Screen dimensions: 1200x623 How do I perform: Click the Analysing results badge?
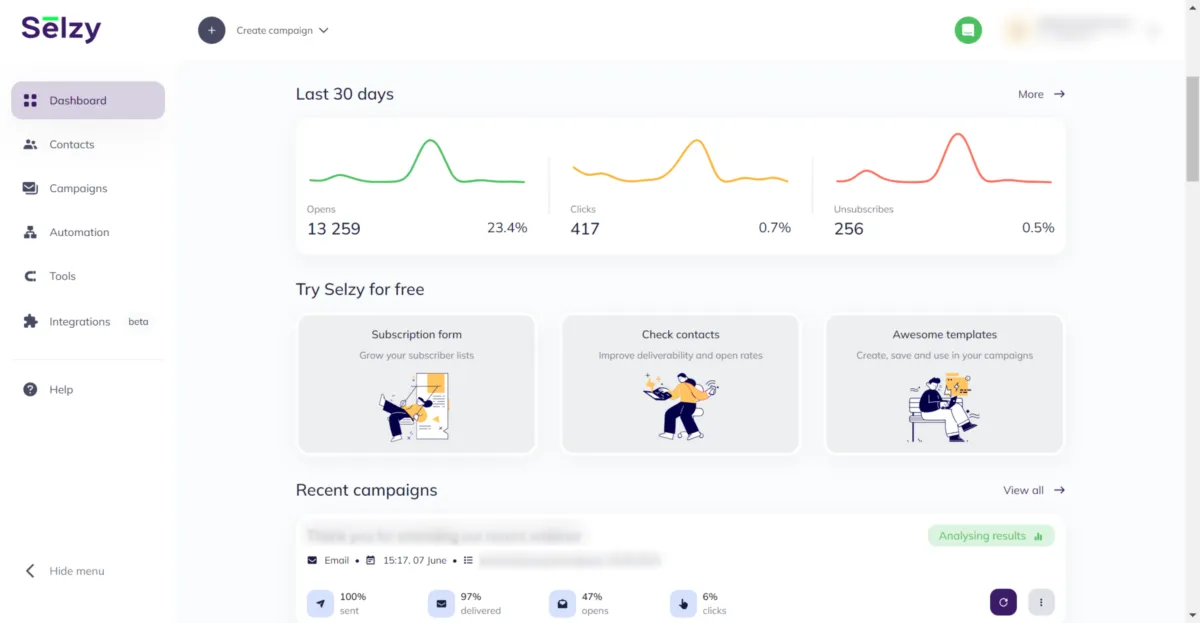point(991,536)
